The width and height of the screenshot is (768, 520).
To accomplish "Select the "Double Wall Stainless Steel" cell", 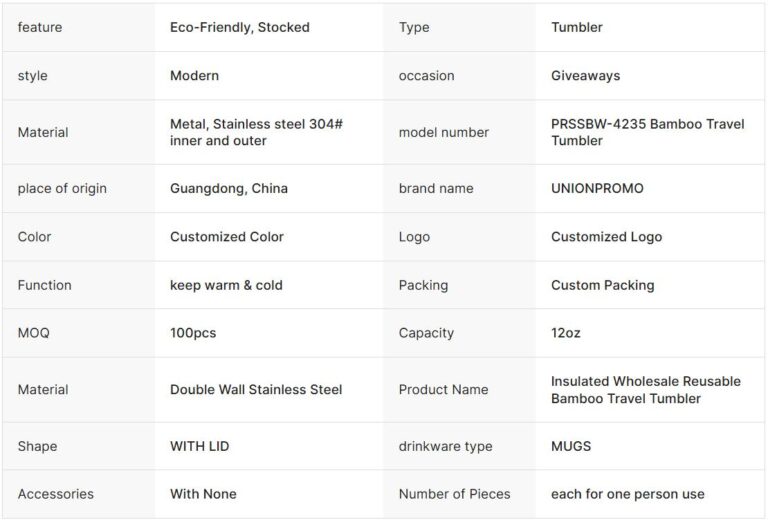I will pyautogui.click(x=255, y=389).
